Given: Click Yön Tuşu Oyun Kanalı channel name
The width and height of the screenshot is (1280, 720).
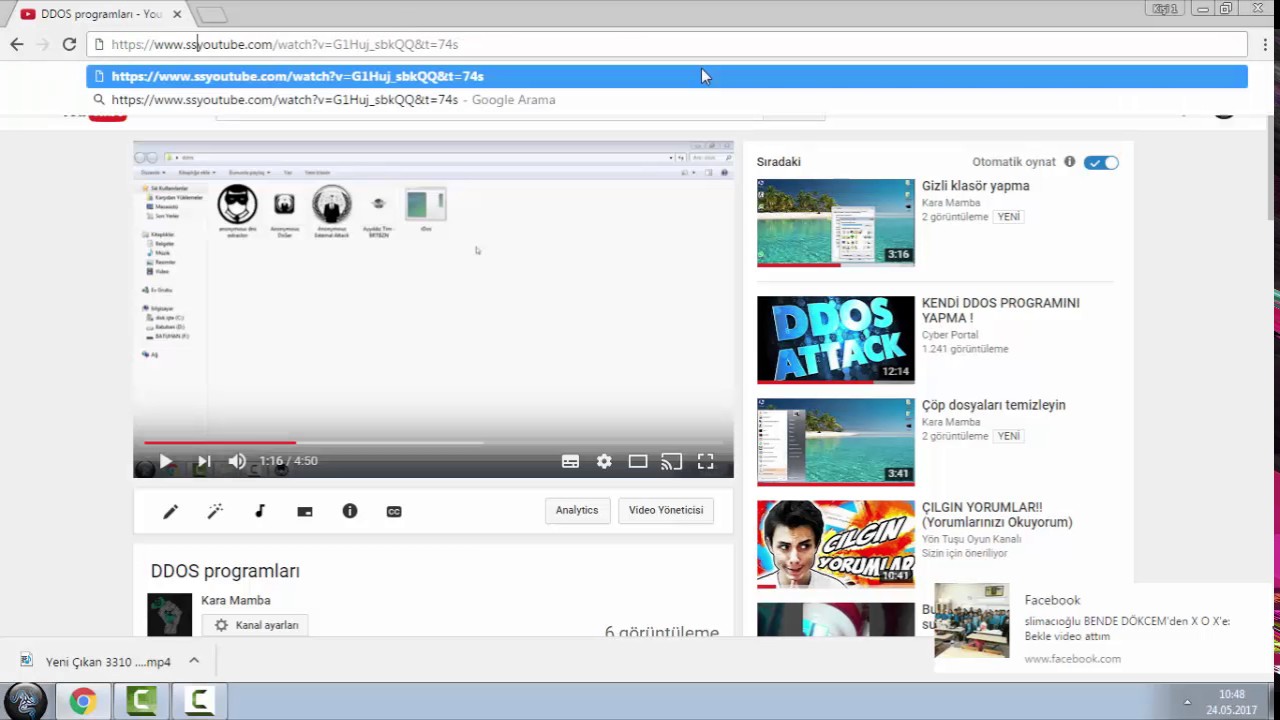Looking at the screenshot, I should 971,539.
